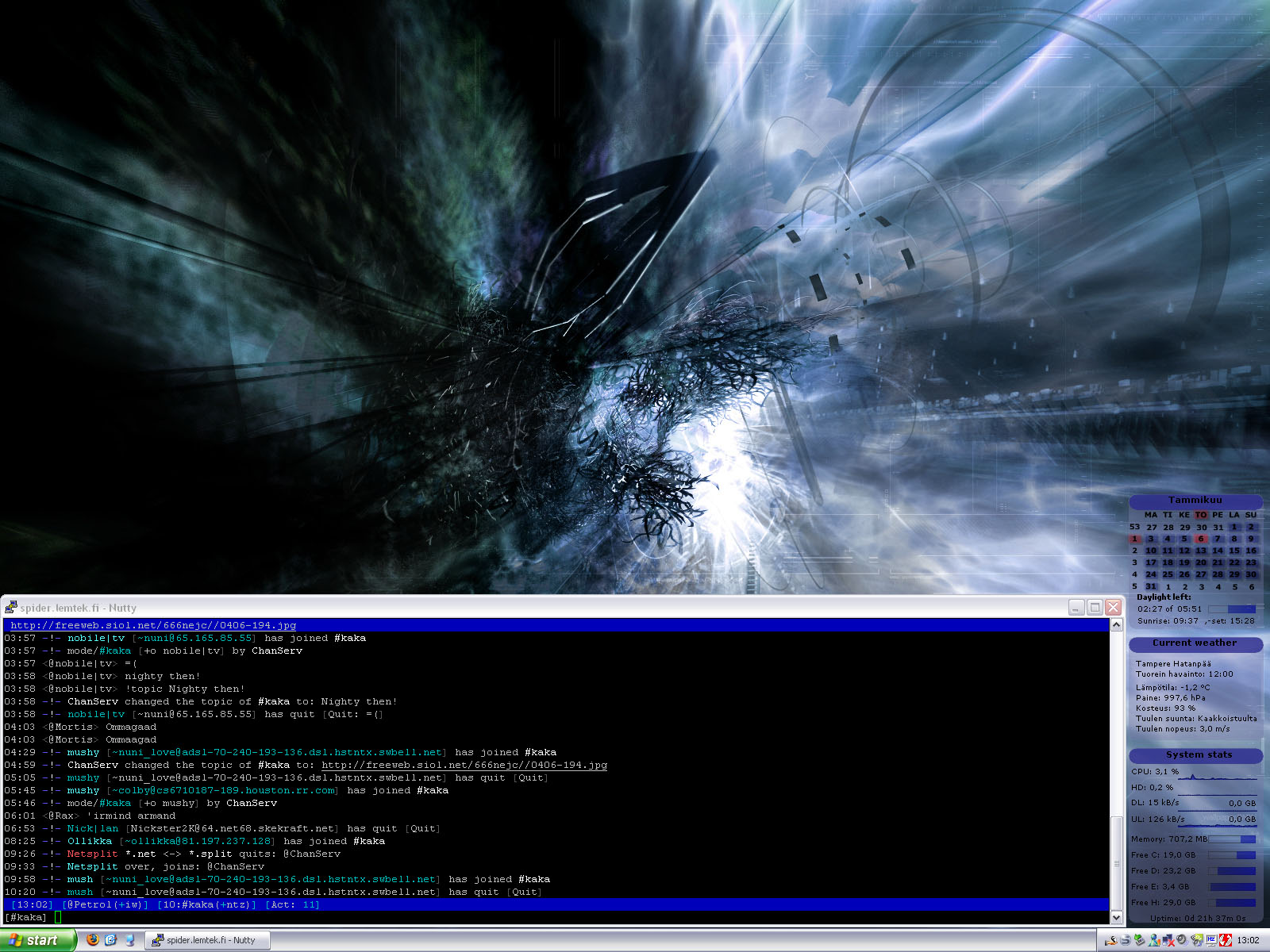This screenshot has height=952, width=1270.
Task: Open the freeweb link in the 04:59 line
Action: click(464, 765)
